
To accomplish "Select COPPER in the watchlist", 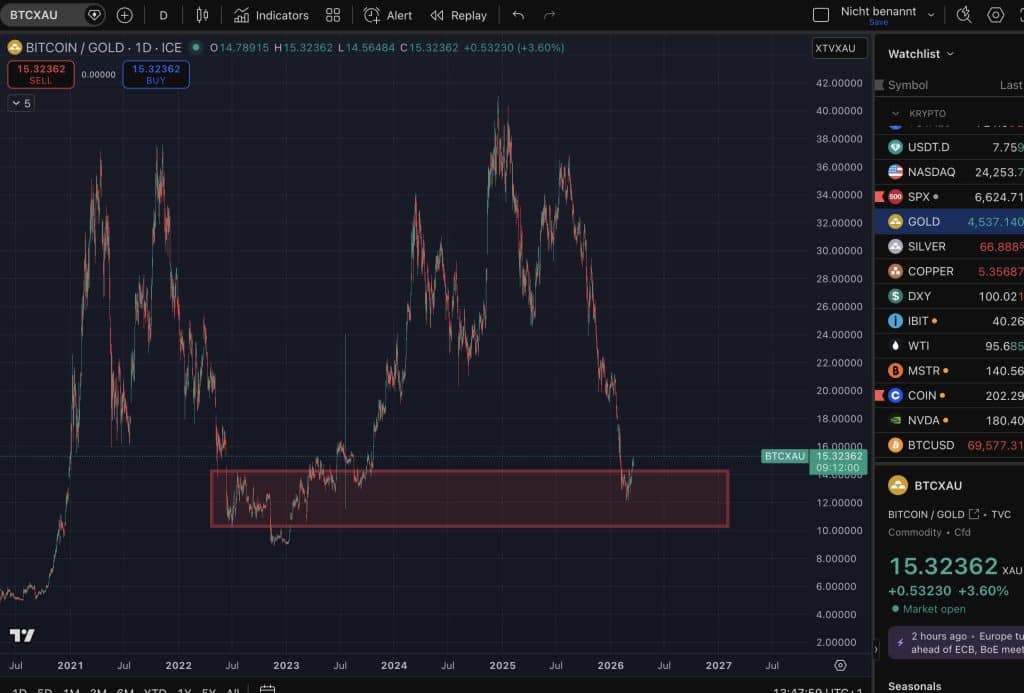I will click(x=950, y=272).
